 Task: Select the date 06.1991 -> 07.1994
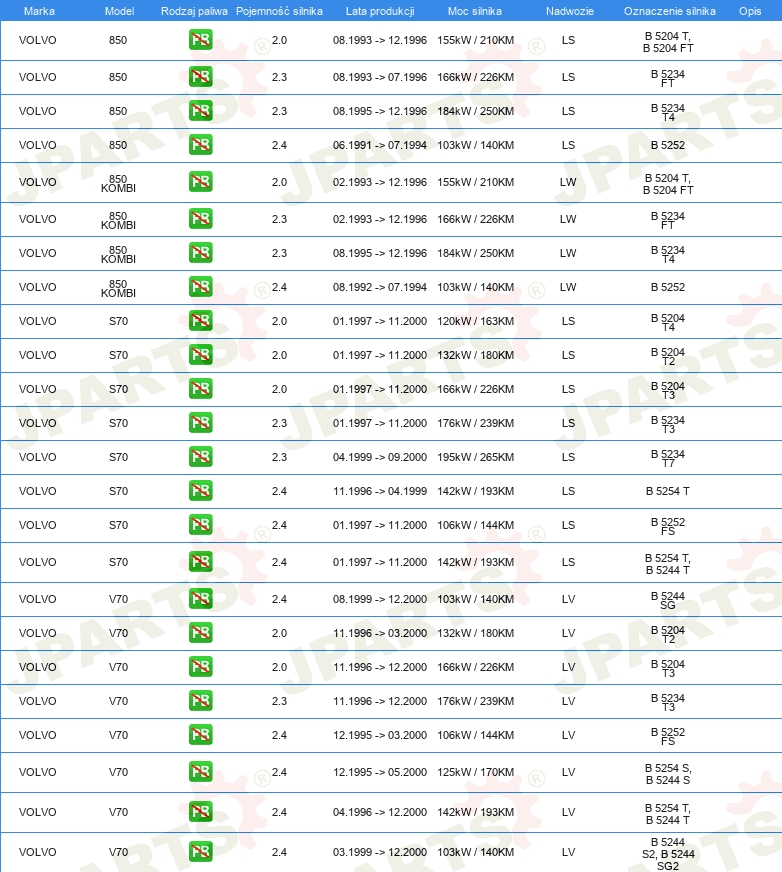(380, 145)
